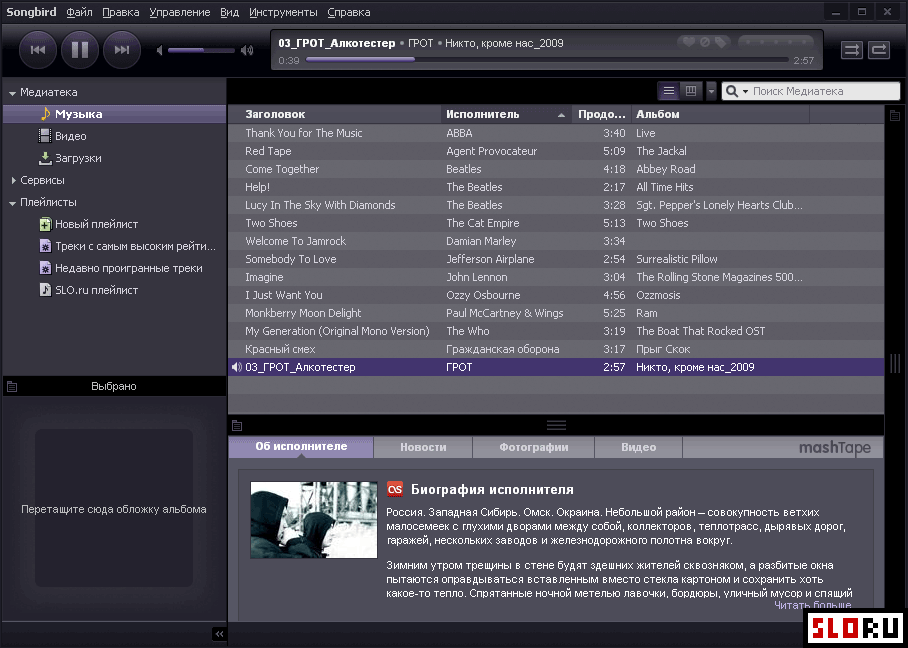Select the Видео library item
The image size is (908, 648).
70,136
